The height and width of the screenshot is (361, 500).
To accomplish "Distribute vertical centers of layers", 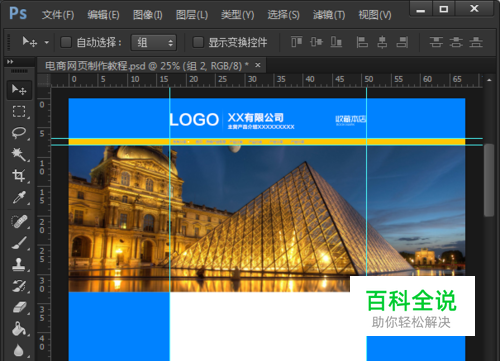I will click(456, 42).
